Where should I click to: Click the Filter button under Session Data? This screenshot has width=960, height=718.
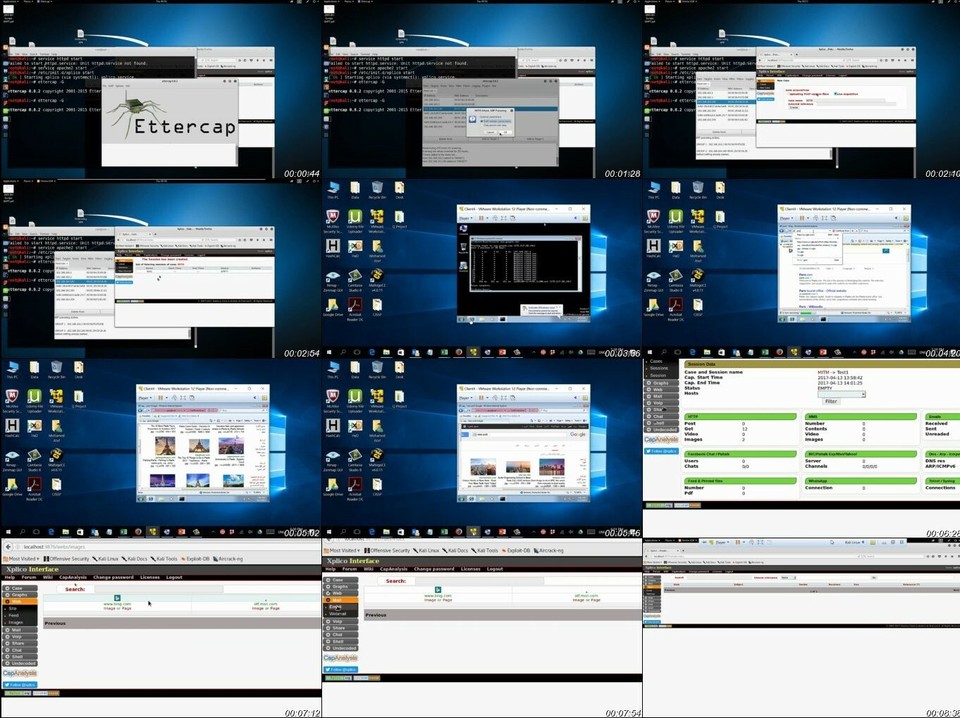coord(831,401)
